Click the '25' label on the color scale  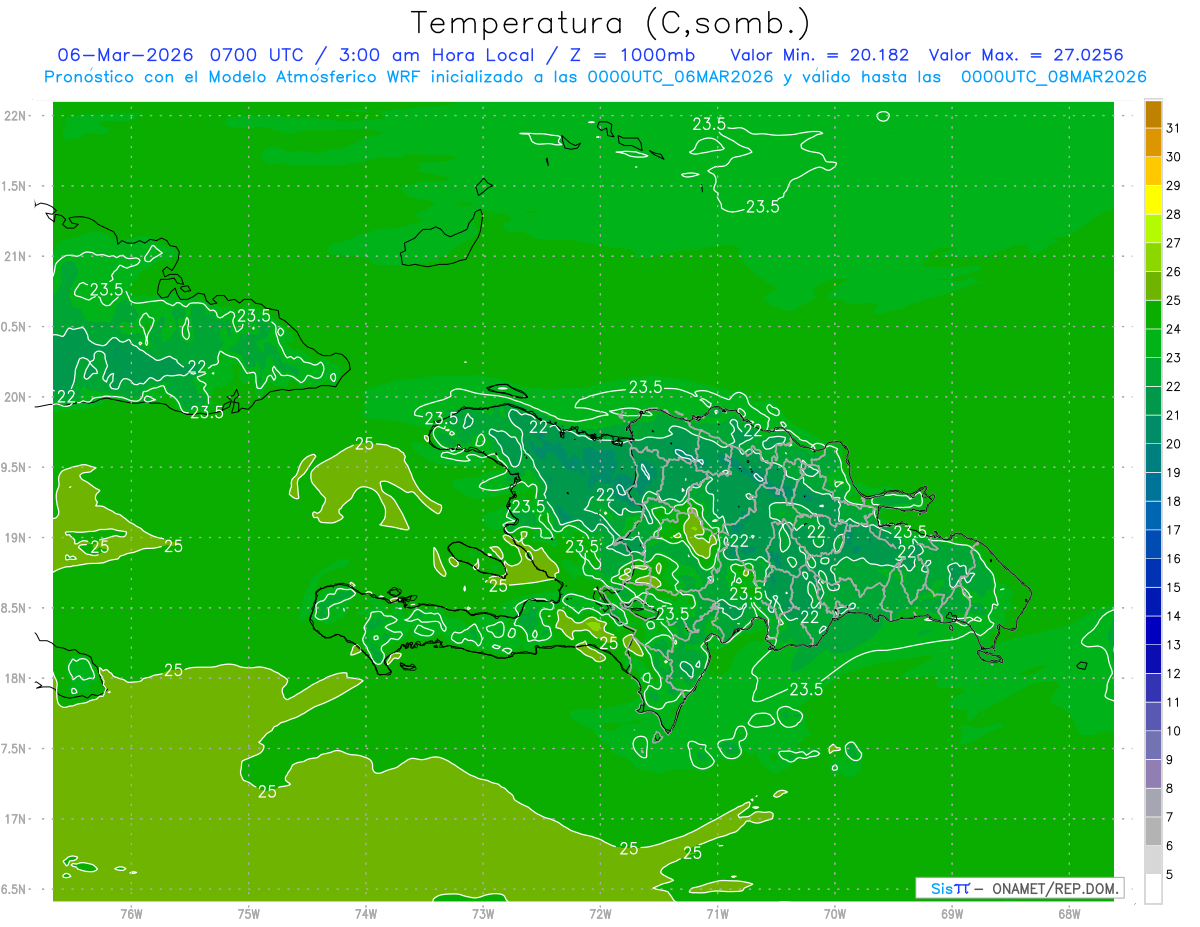(1173, 300)
